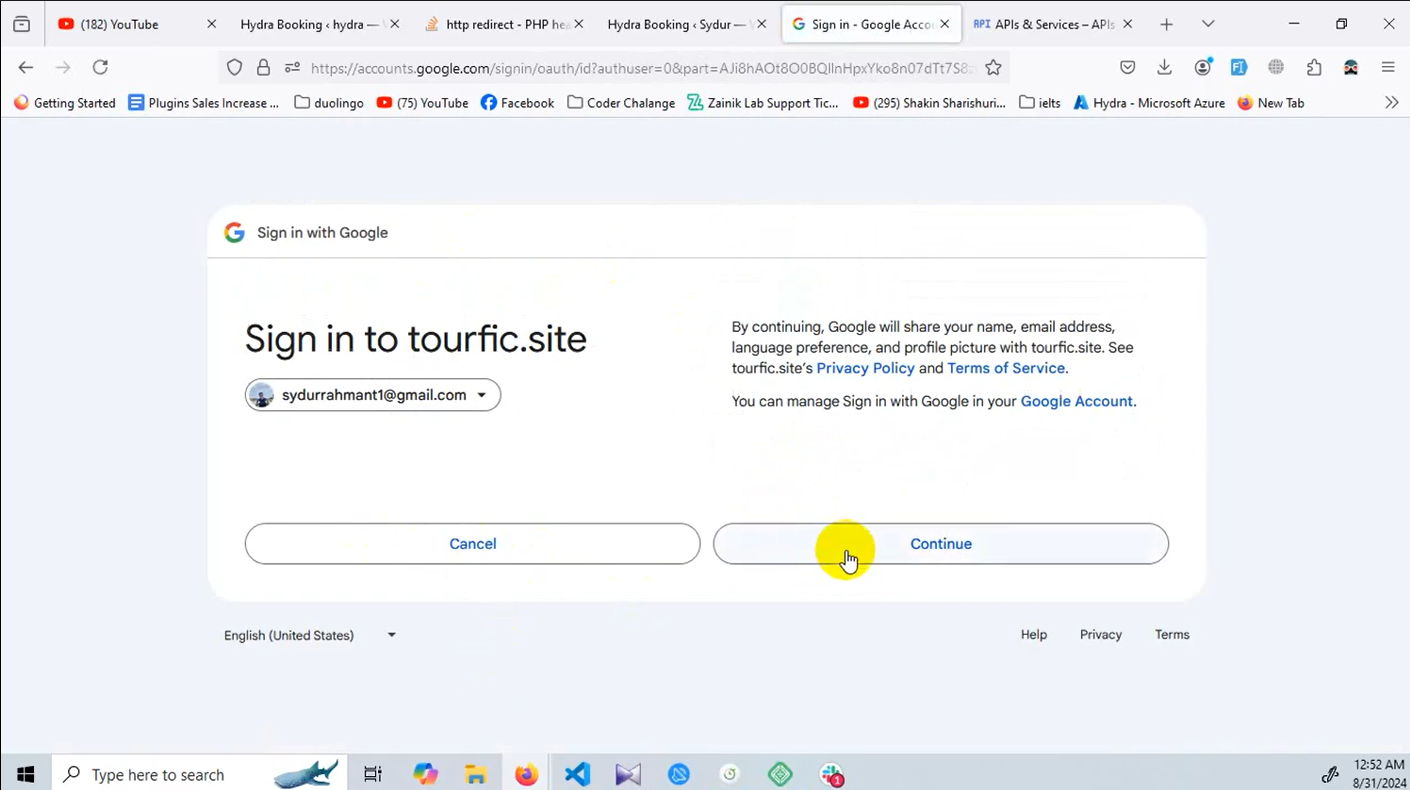Bookmark this page with the star icon
Screen dimensions: 1410x790
click(993, 67)
